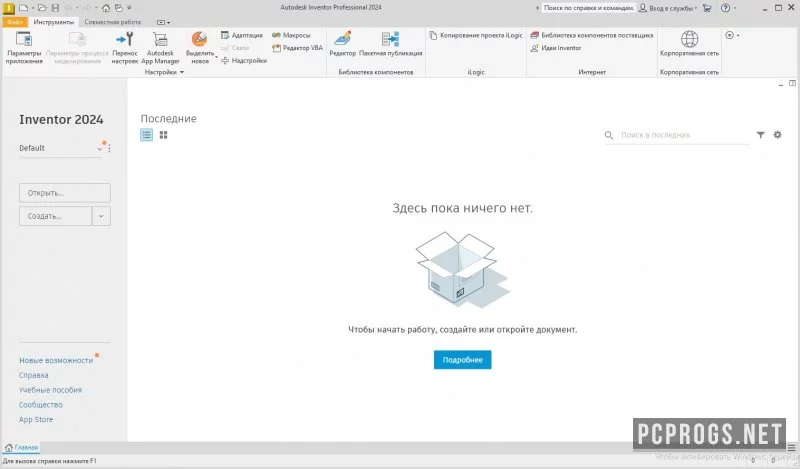Click Пакетная публикация in the ribbon
800x469 pixels.
point(391,43)
